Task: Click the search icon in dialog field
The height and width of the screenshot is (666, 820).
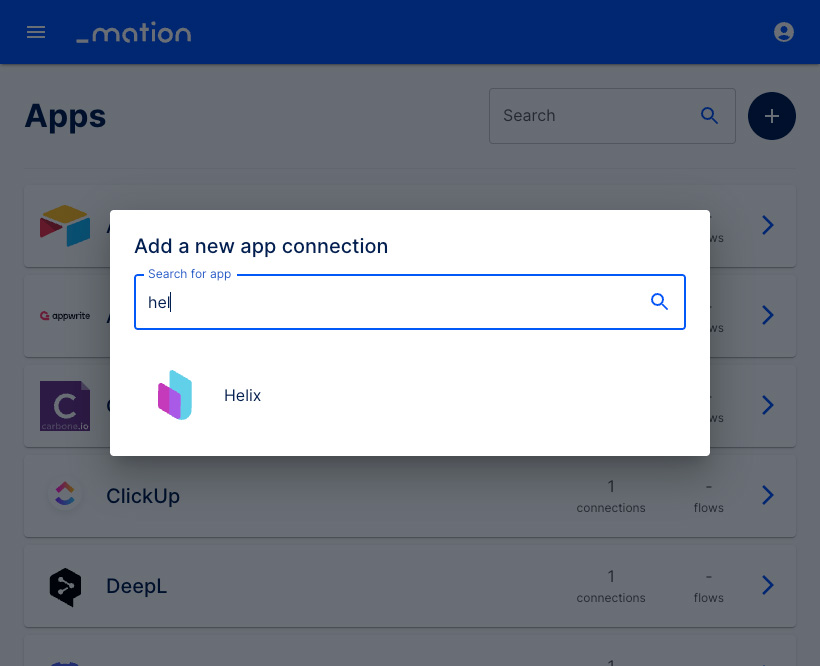Action: (659, 302)
